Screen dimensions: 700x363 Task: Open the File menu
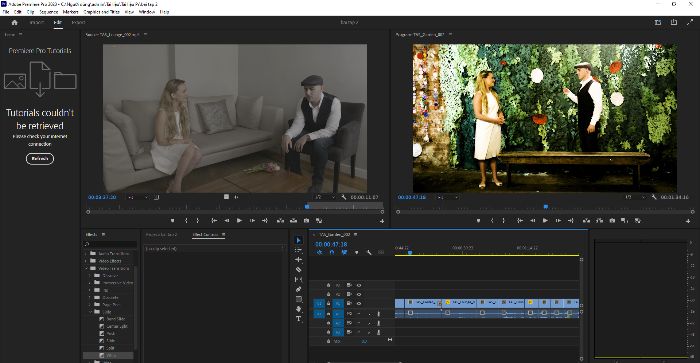6,12
